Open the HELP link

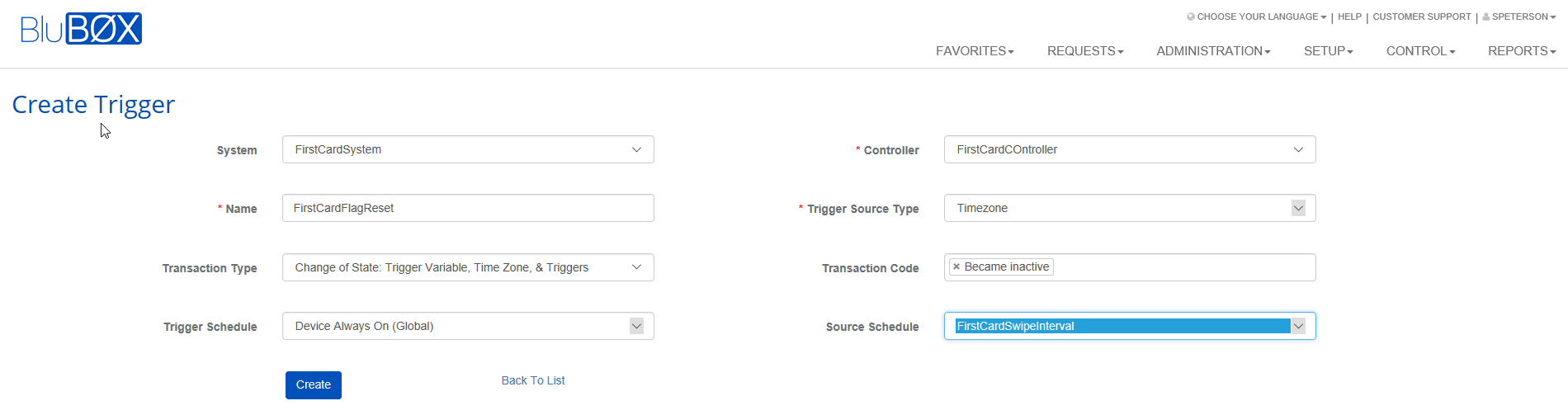pyautogui.click(x=1349, y=17)
